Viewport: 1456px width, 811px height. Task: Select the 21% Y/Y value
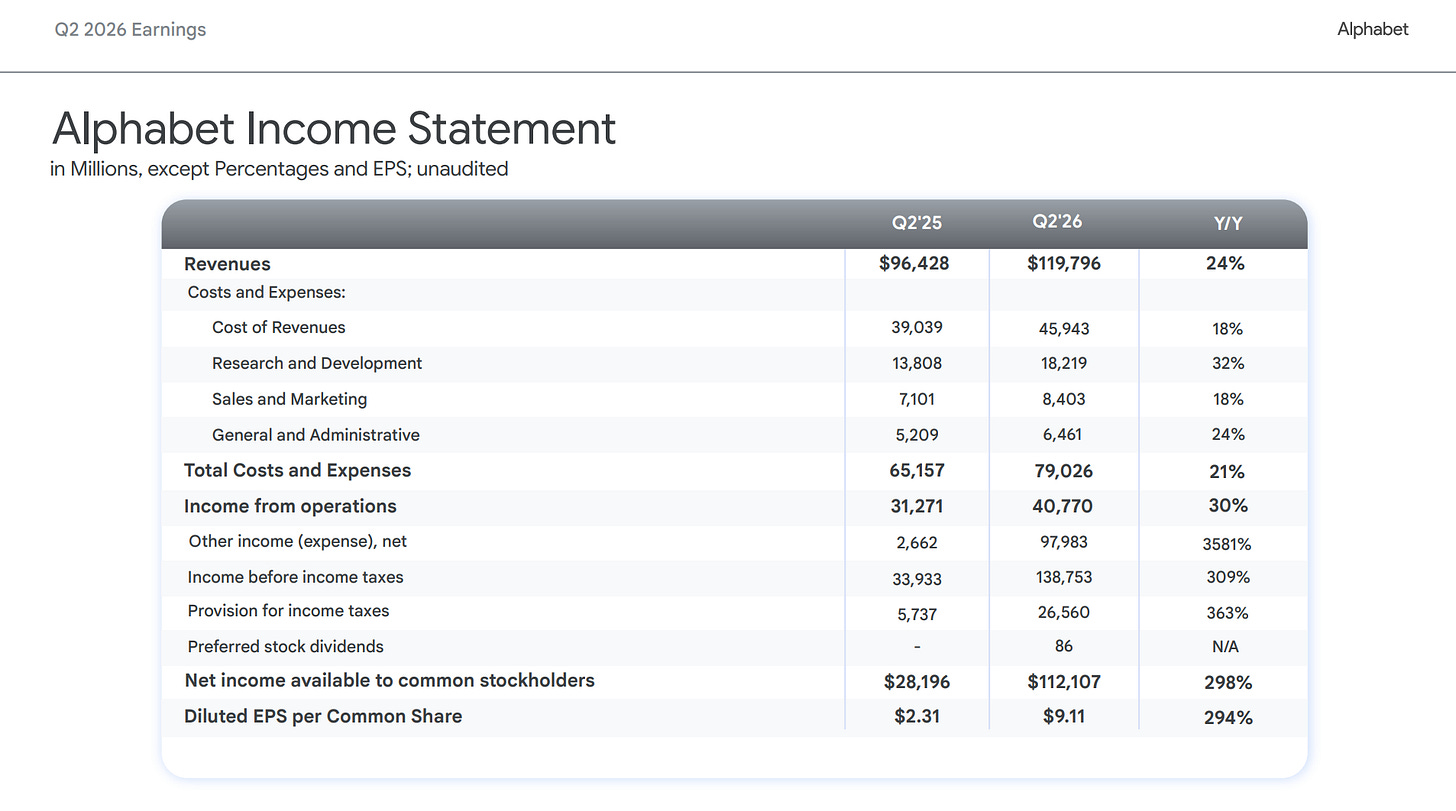pyautogui.click(x=1226, y=471)
